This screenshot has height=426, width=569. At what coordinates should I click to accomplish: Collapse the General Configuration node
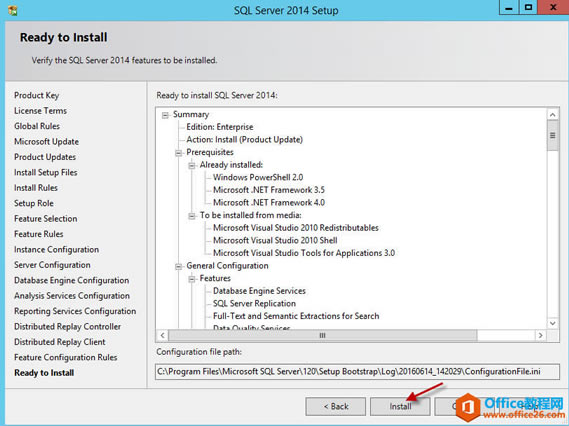(x=179, y=267)
